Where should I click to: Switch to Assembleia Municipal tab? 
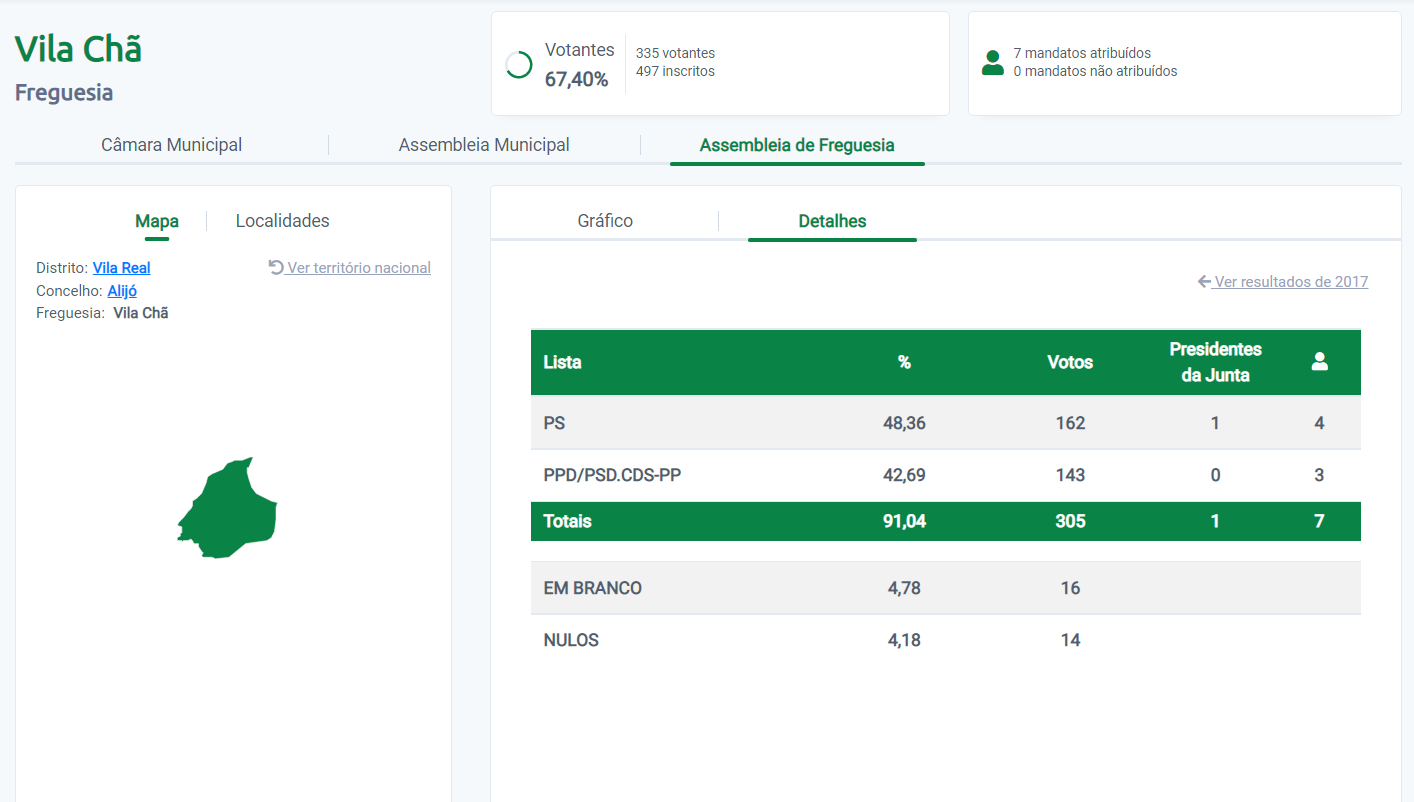484,145
